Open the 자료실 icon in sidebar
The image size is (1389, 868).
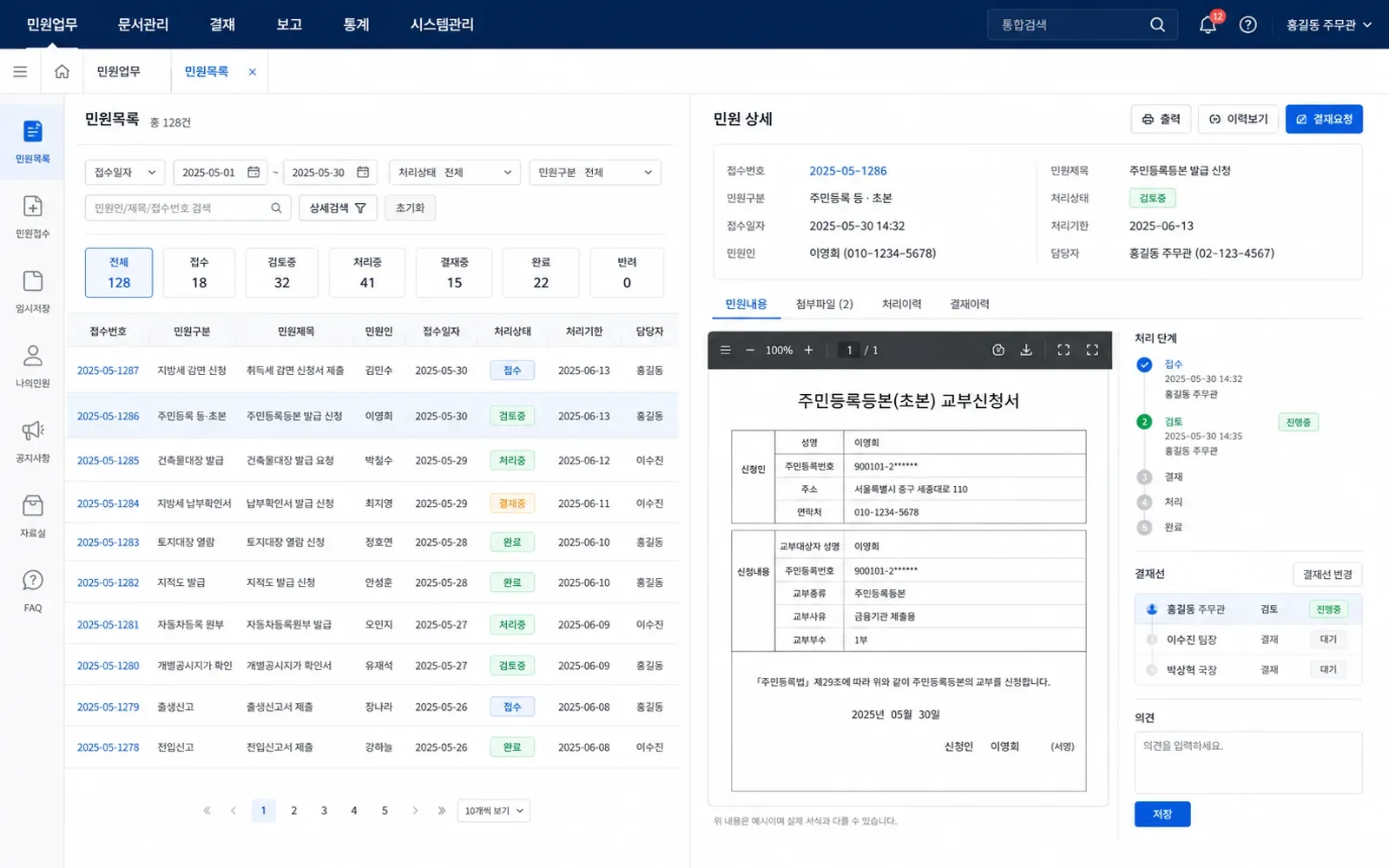tap(32, 516)
